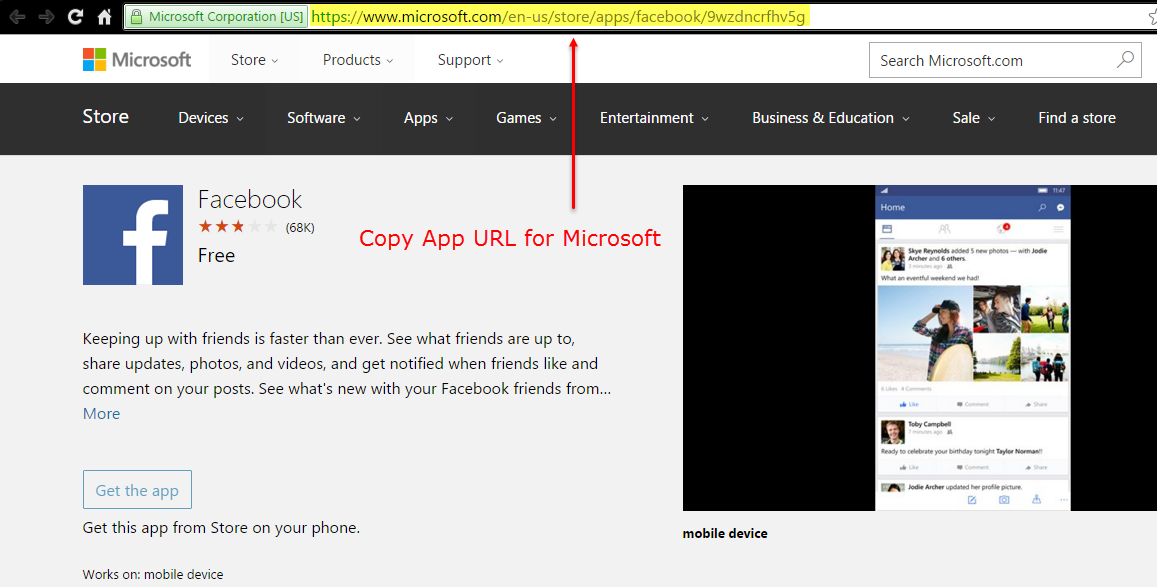The image size is (1157, 587).
Task: Open the top Store dropdown menu
Action: click(x=254, y=60)
